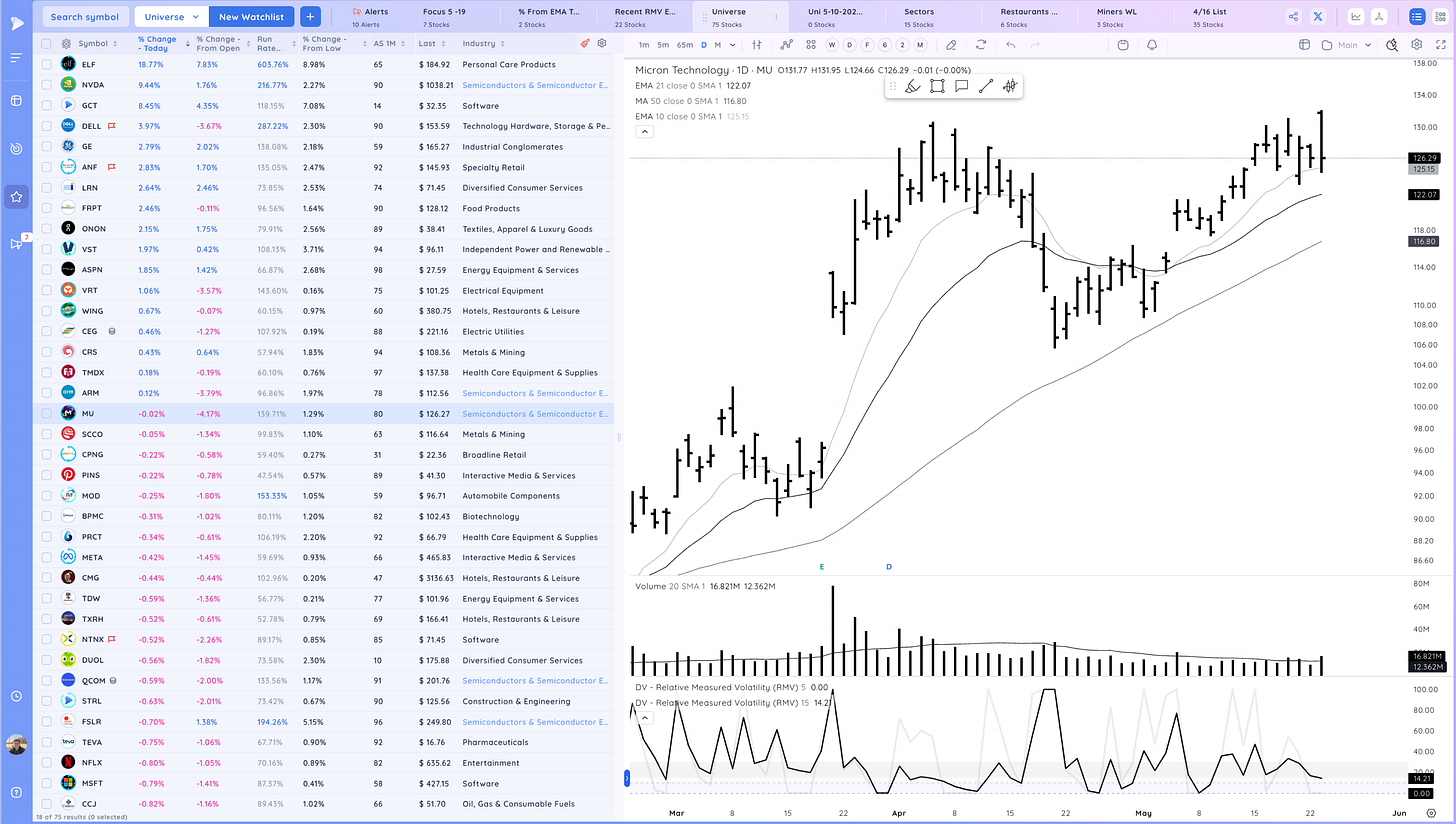Viewport: 1456px width, 824px height.
Task: Click the CCJ row symbol text
Action: pos(89,803)
